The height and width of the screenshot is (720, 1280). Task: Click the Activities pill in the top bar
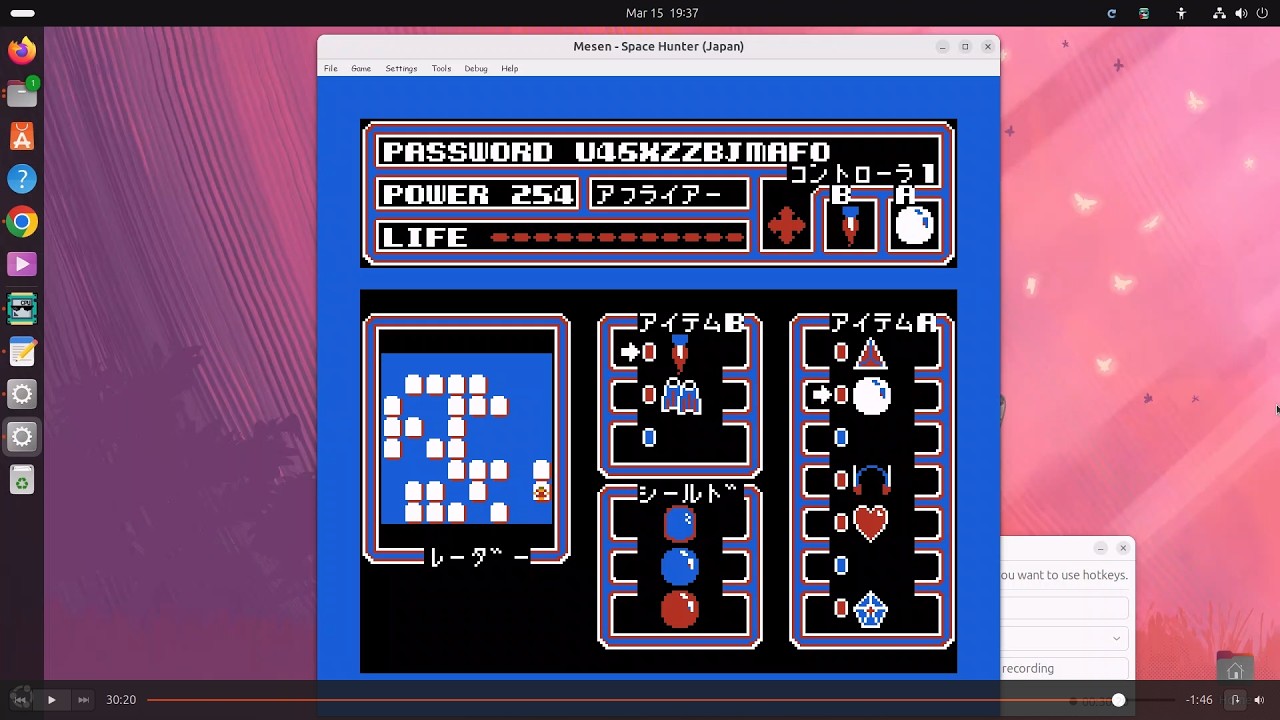point(22,13)
